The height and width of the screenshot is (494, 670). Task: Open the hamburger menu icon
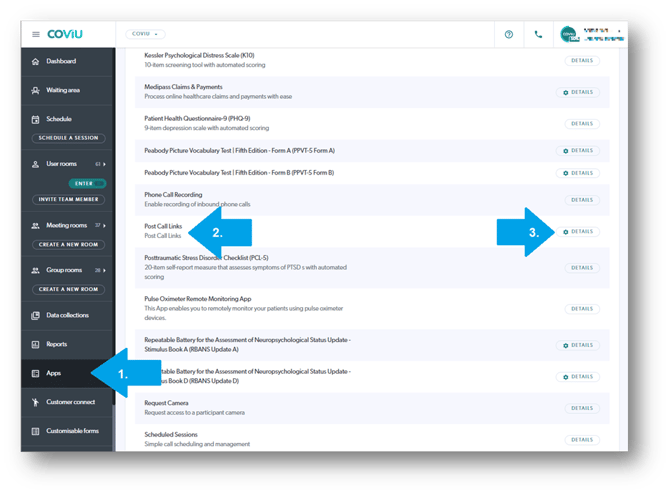coord(36,34)
